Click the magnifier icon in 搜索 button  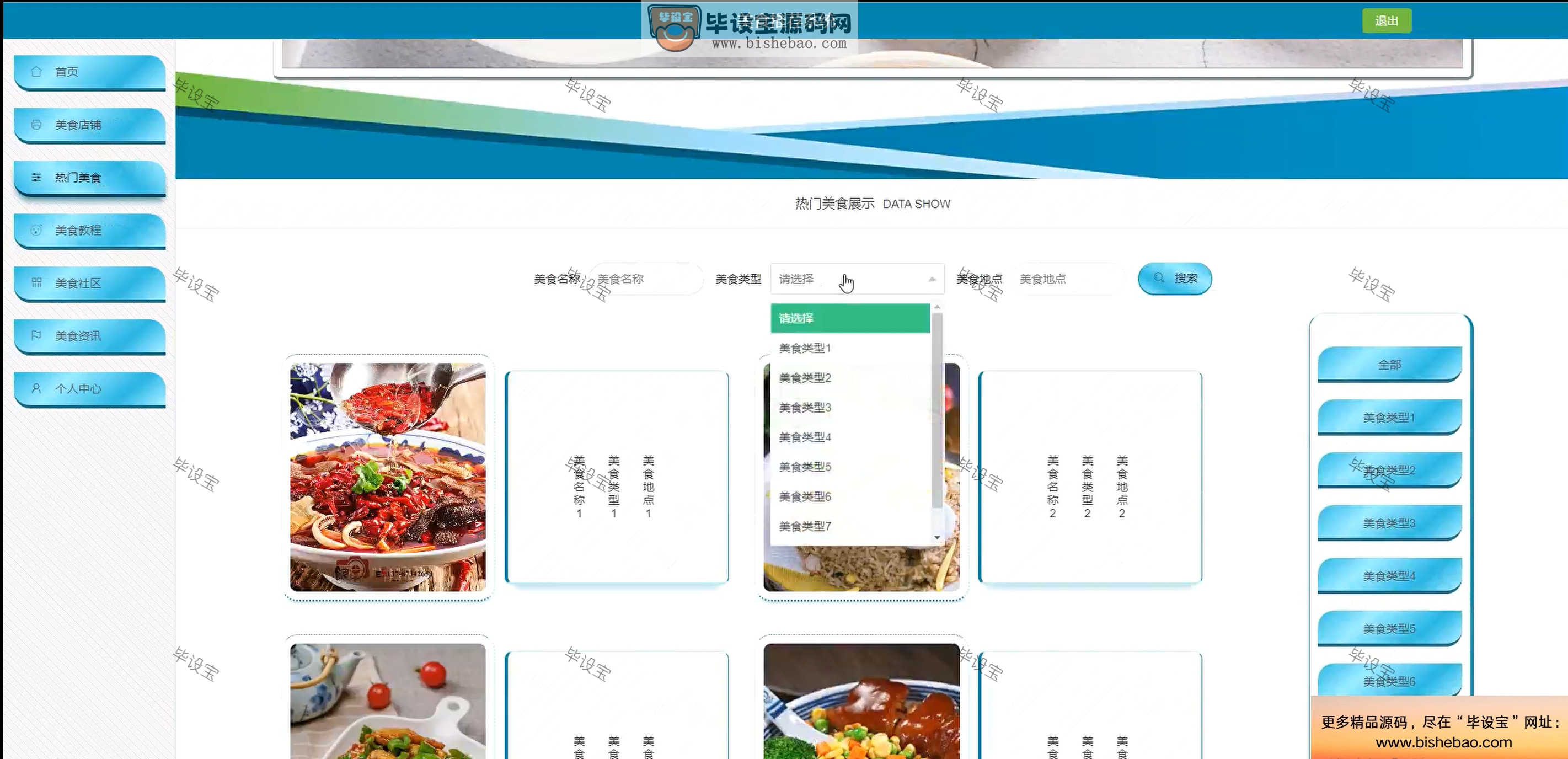[1159, 278]
